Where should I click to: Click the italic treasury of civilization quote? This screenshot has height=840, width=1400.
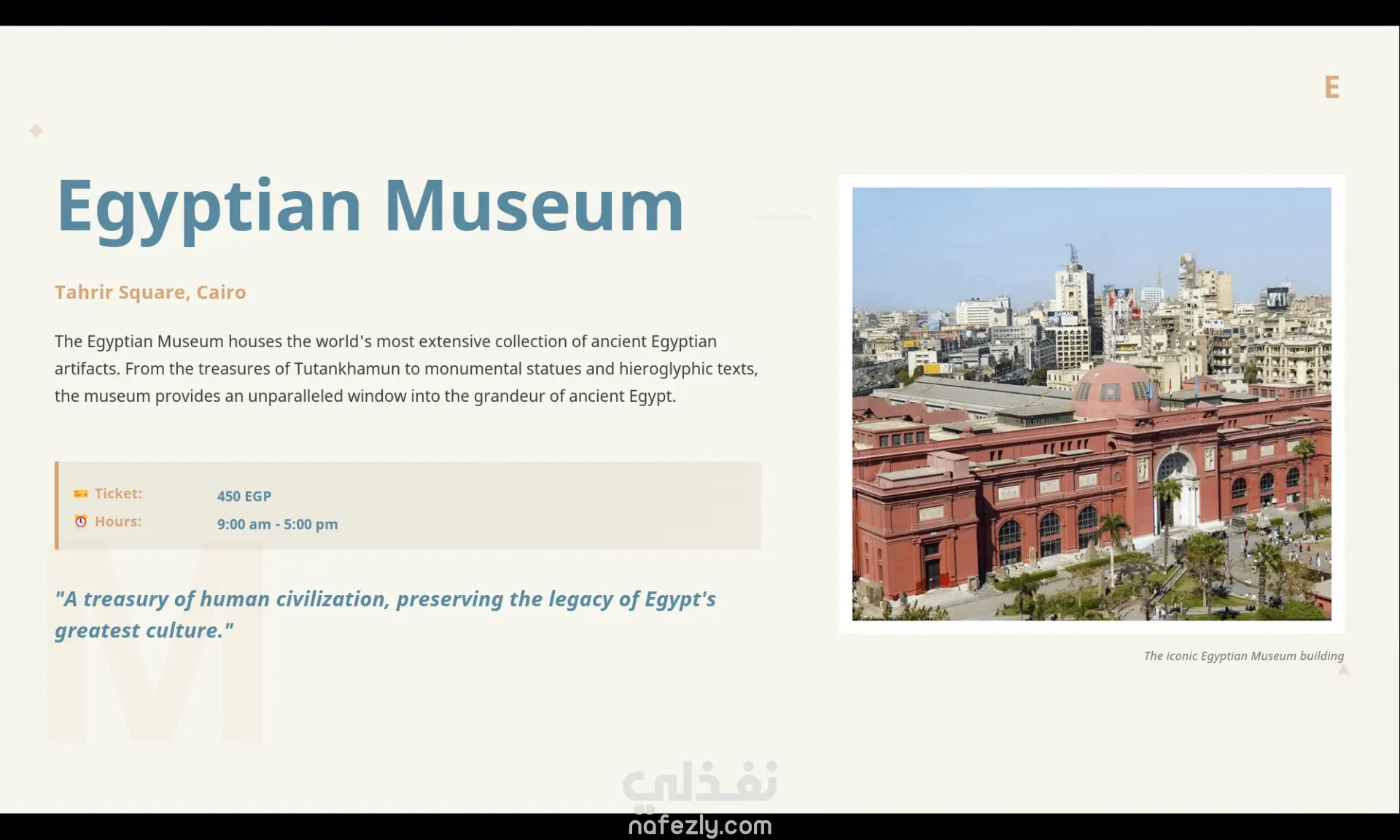click(x=385, y=614)
